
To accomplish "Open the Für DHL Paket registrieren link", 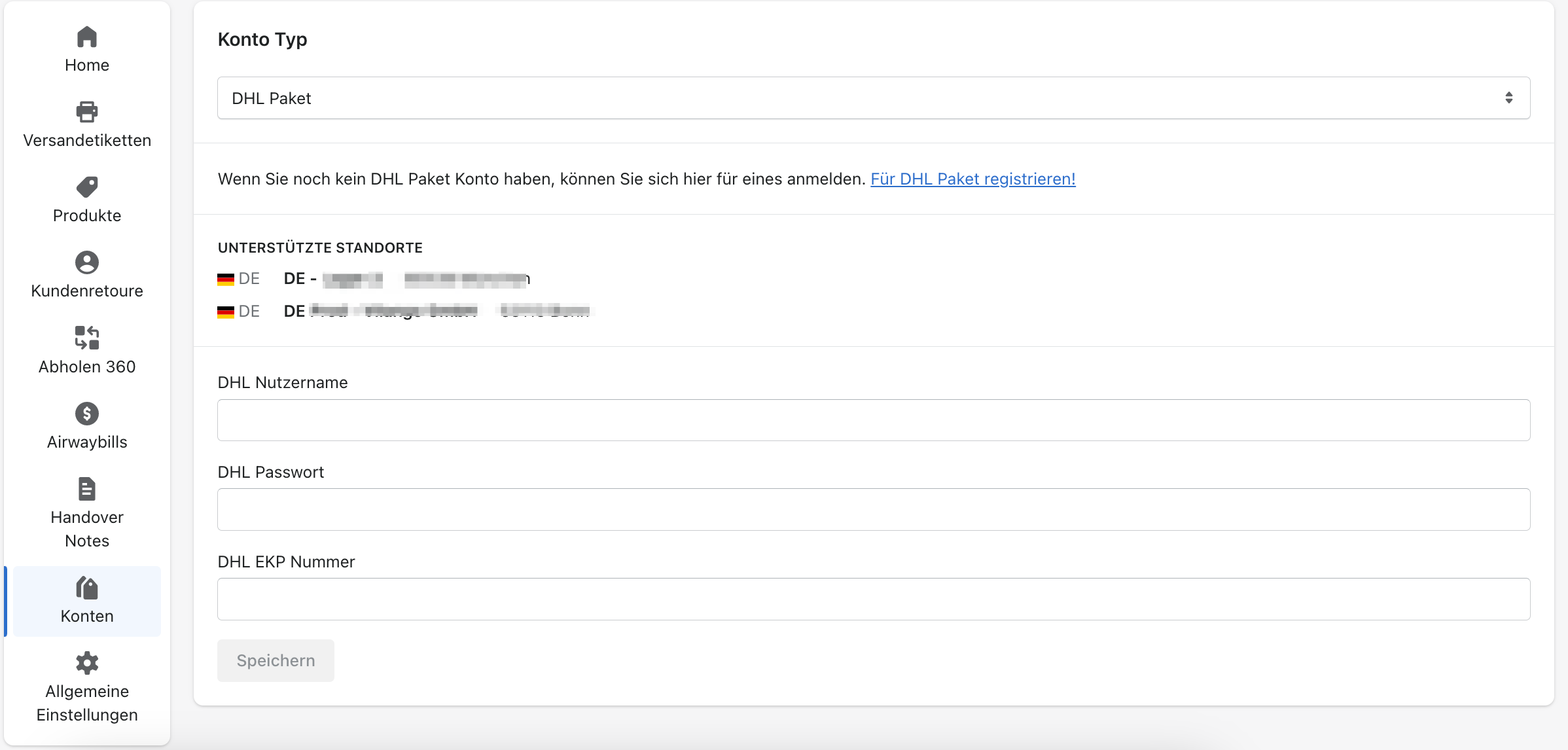I will click(972, 179).
